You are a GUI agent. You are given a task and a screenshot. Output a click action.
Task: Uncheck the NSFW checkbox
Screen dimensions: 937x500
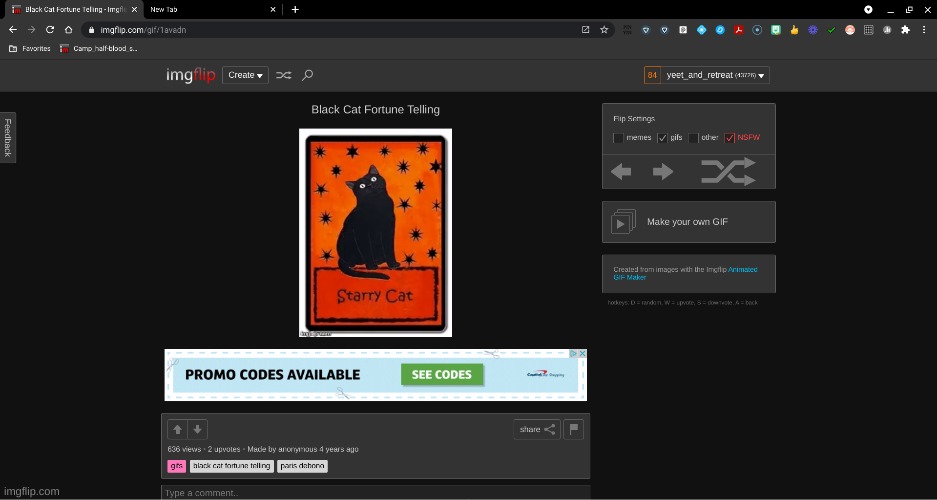(730, 138)
